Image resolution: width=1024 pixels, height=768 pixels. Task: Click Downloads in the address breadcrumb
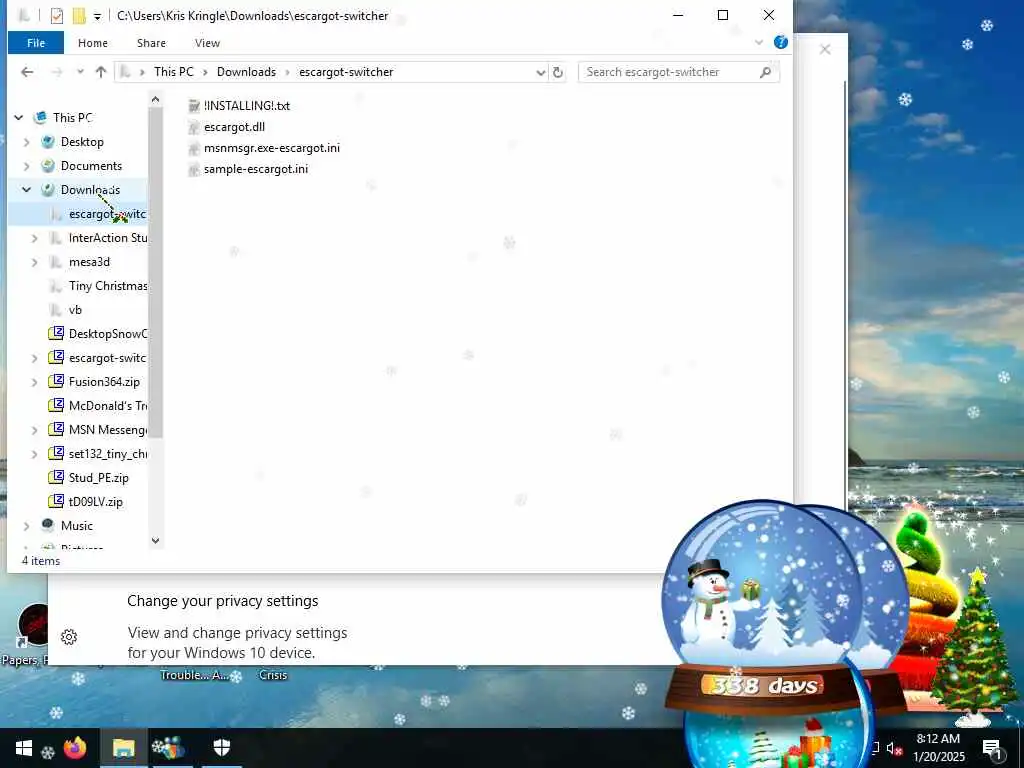click(246, 72)
